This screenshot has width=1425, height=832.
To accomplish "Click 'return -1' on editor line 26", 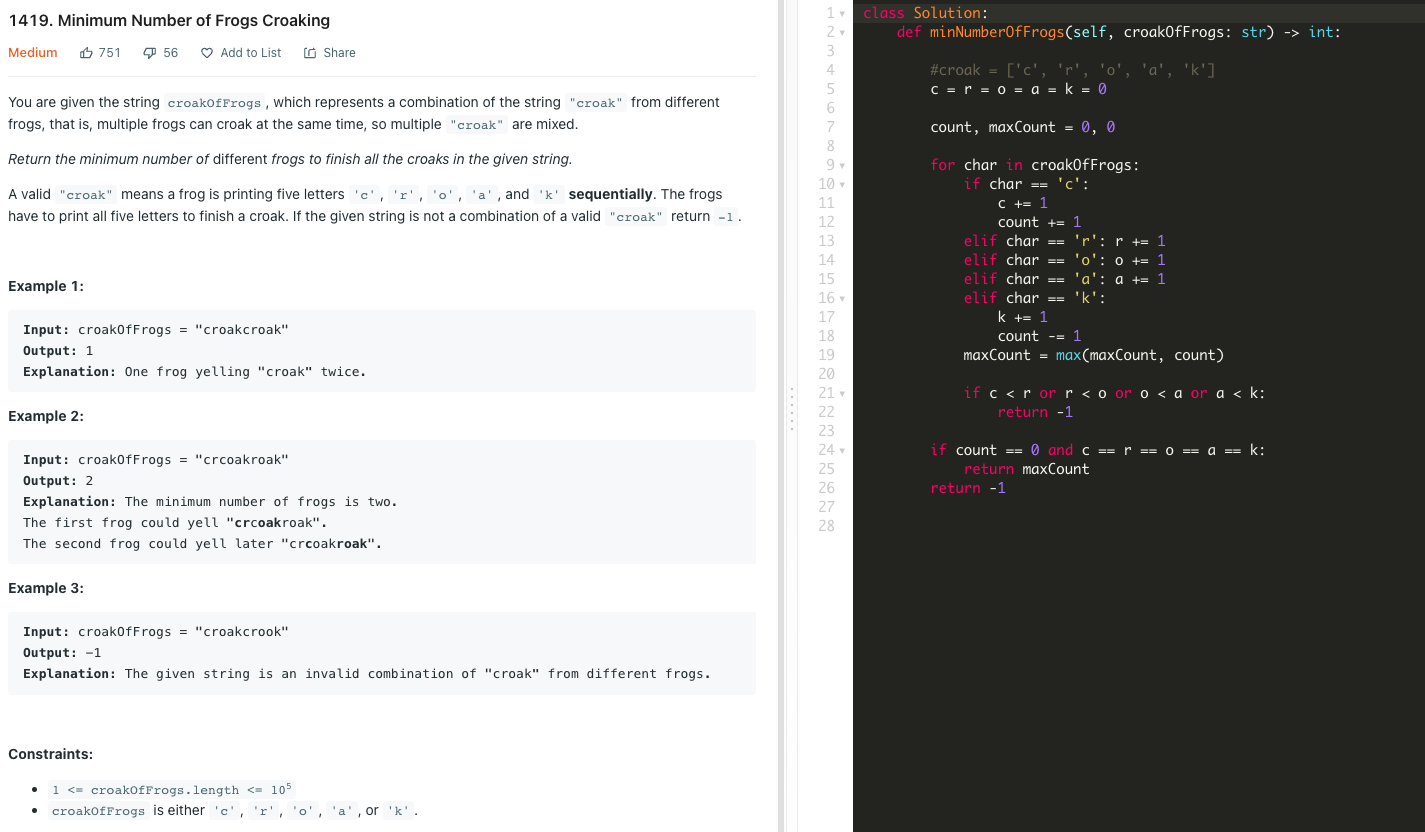I will pos(968,488).
